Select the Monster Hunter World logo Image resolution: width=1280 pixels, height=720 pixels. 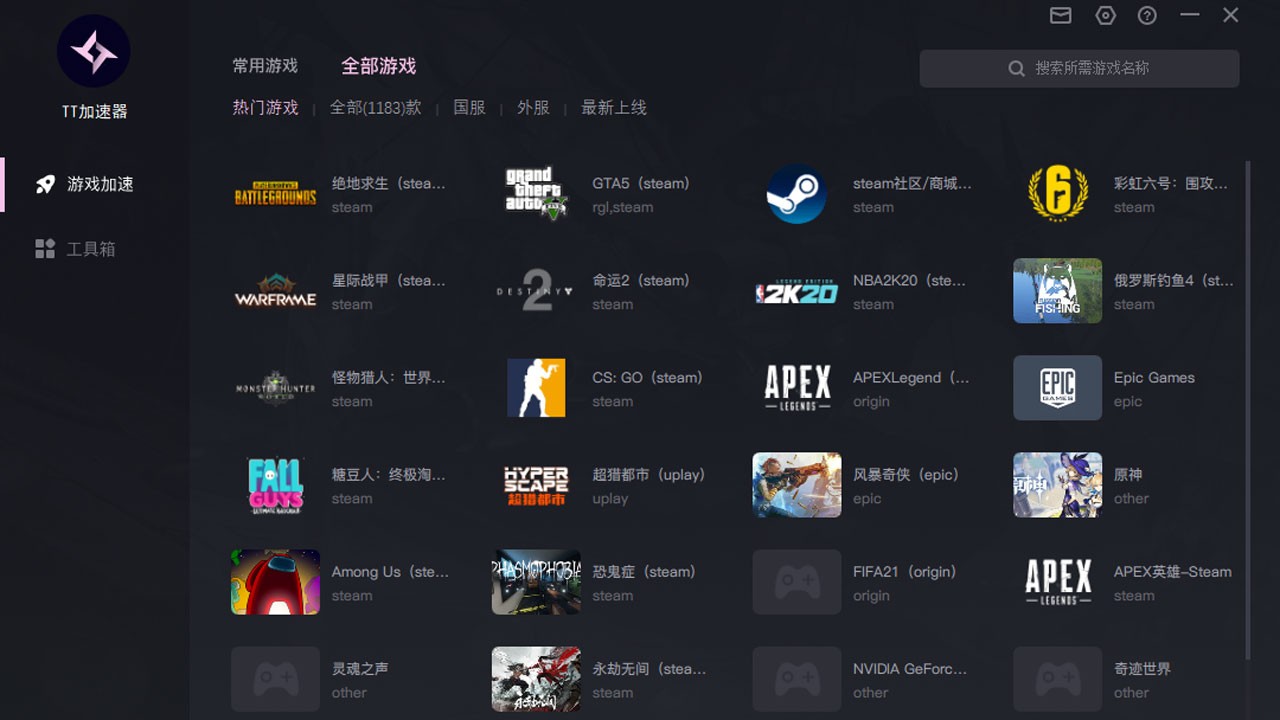pyautogui.click(x=275, y=388)
